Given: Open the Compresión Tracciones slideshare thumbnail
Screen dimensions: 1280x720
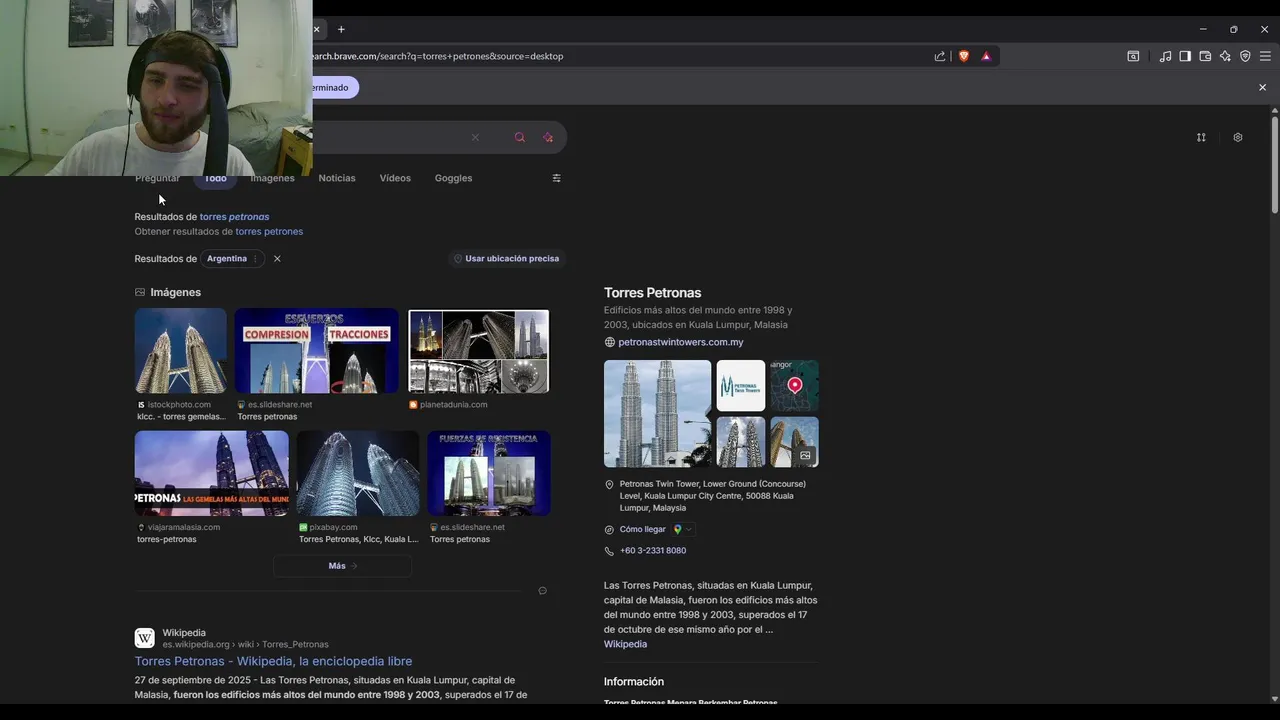Looking at the screenshot, I should tap(317, 351).
